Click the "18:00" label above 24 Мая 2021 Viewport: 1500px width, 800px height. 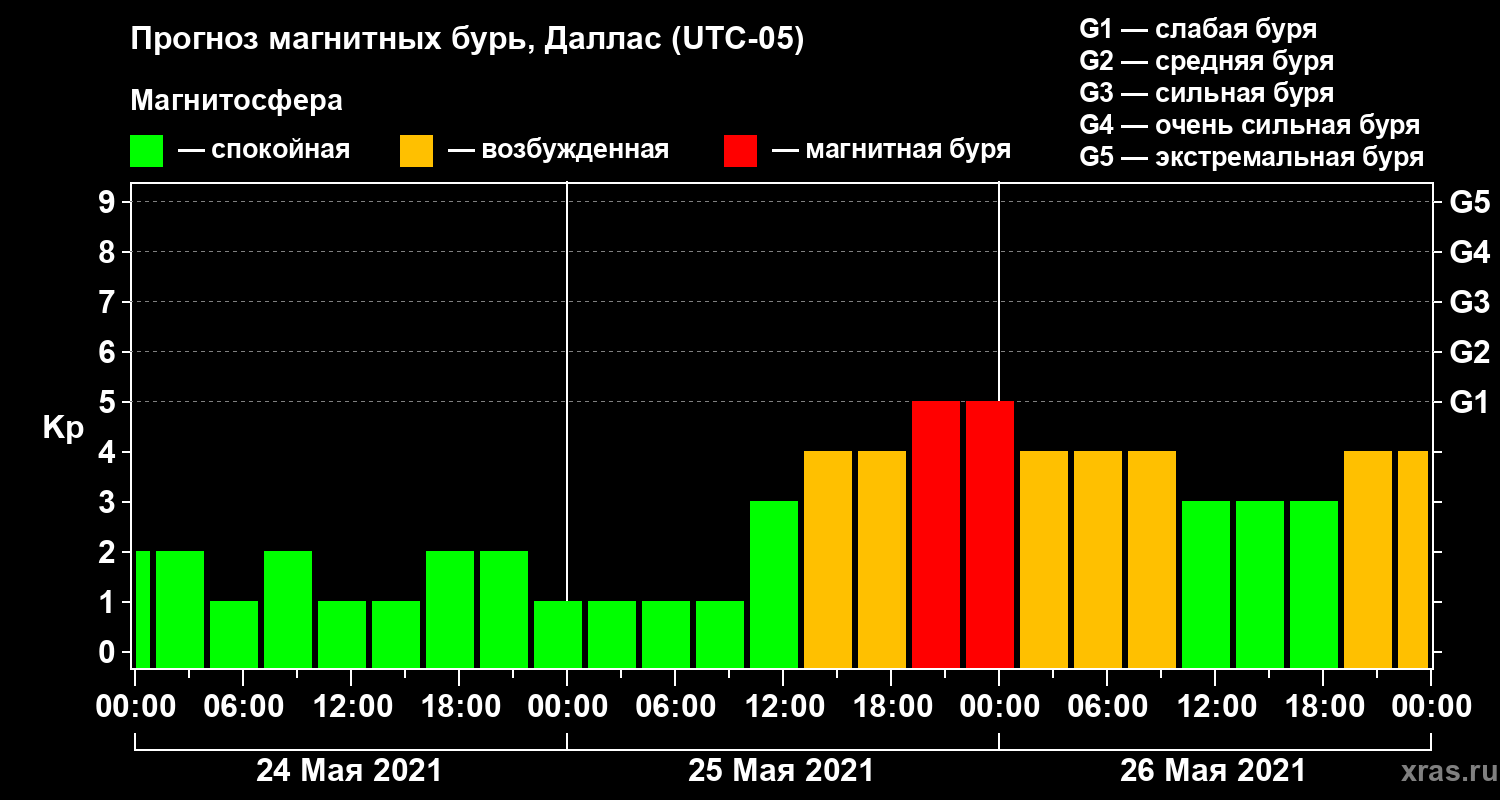pyautogui.click(x=459, y=706)
